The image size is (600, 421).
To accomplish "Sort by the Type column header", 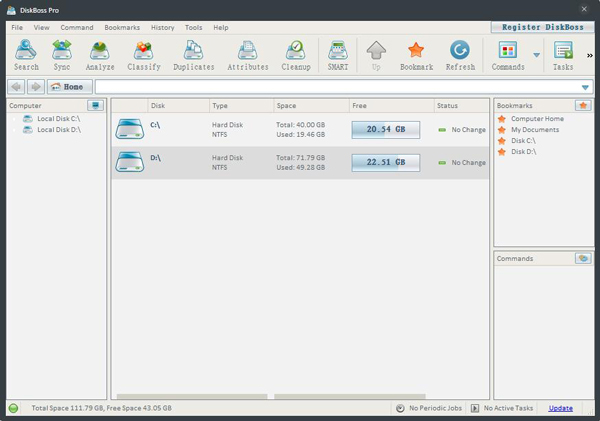I will 241,106.
